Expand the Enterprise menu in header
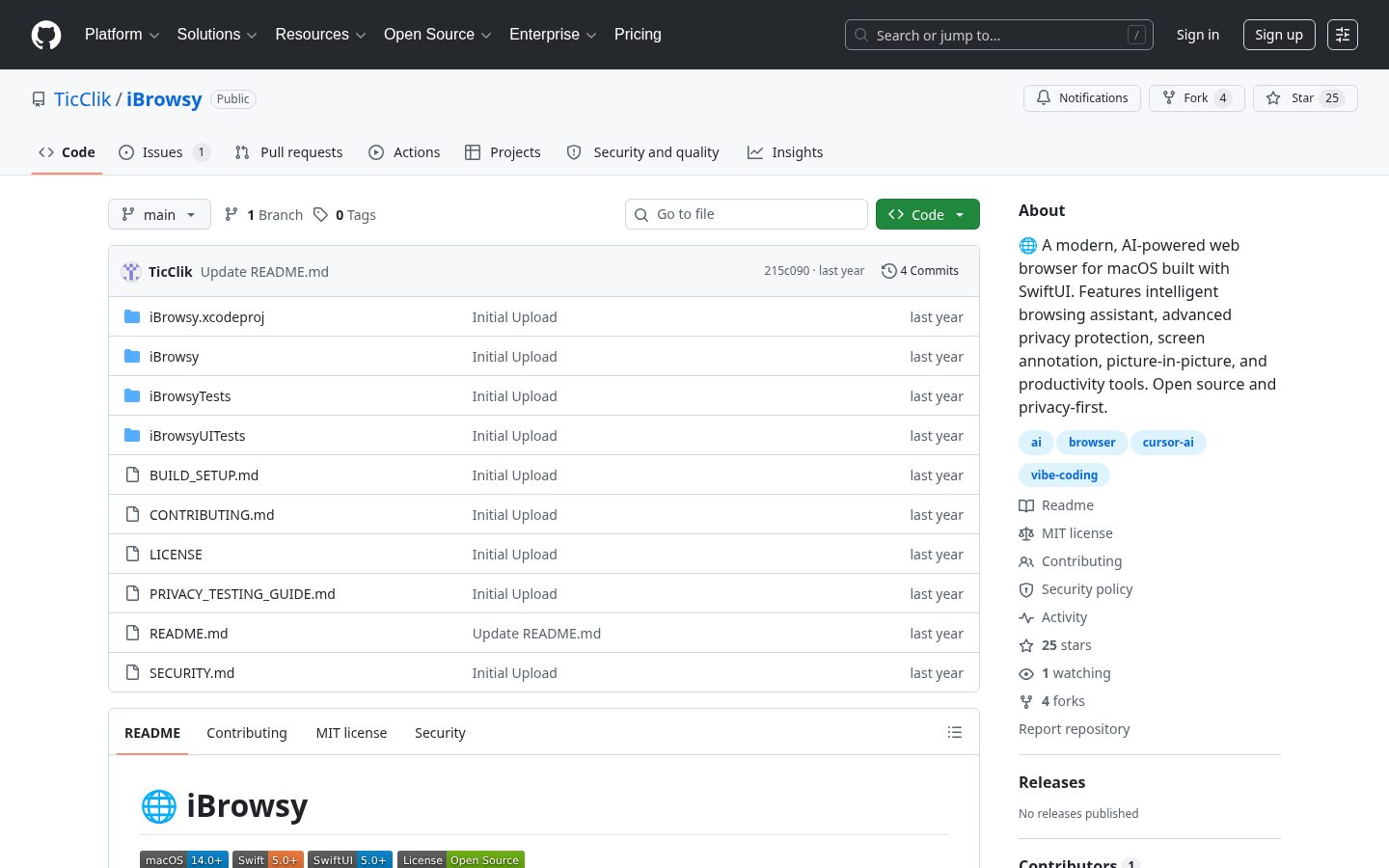 click(x=553, y=35)
